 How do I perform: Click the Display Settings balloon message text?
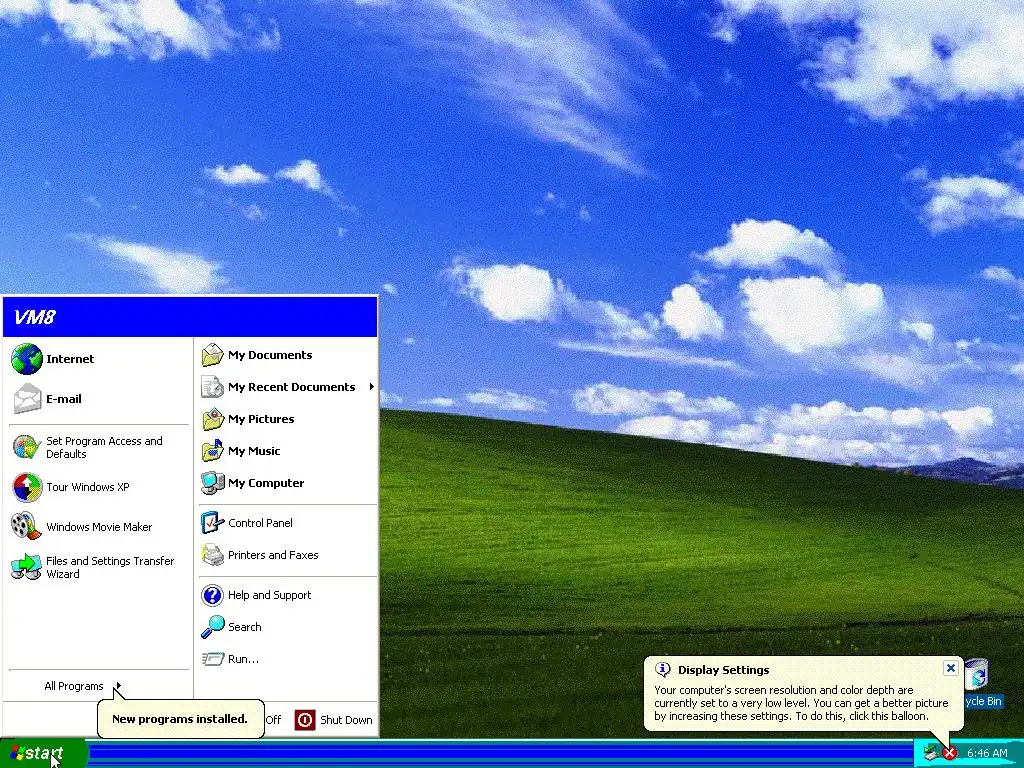[x=801, y=703]
